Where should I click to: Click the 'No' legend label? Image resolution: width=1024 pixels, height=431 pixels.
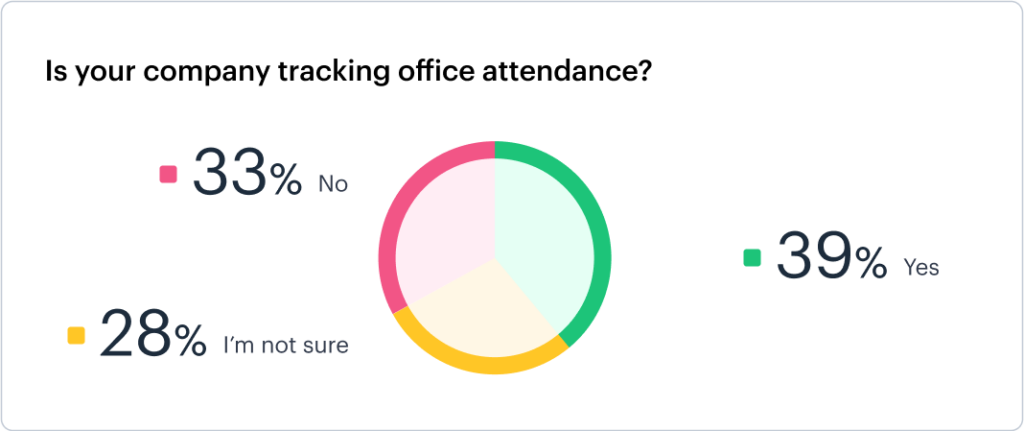point(333,185)
